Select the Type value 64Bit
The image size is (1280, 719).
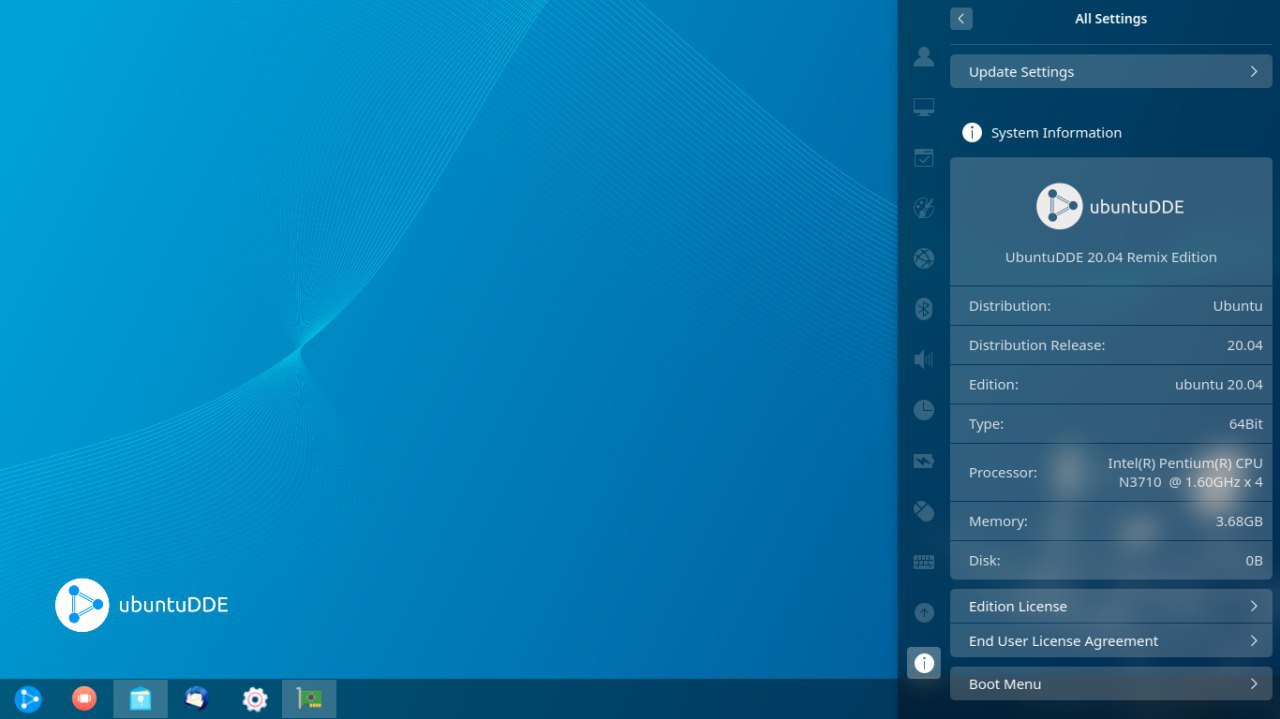coord(1246,424)
